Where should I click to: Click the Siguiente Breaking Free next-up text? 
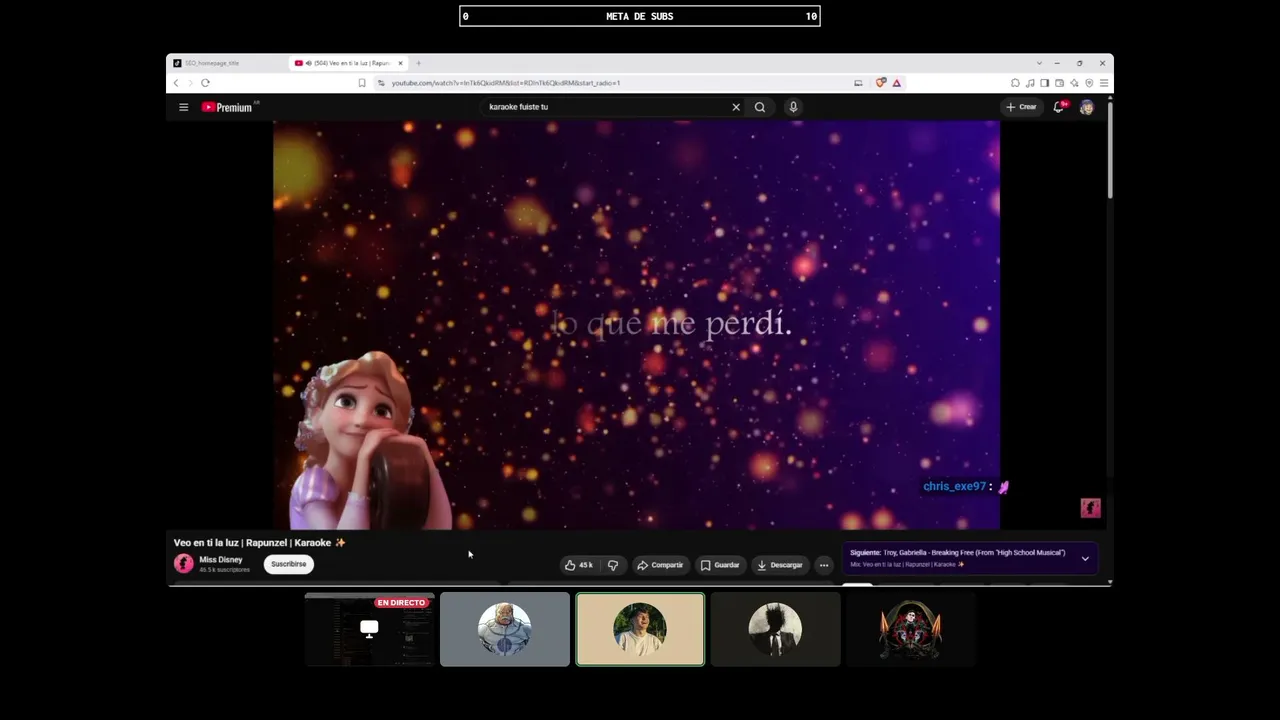pos(957,552)
